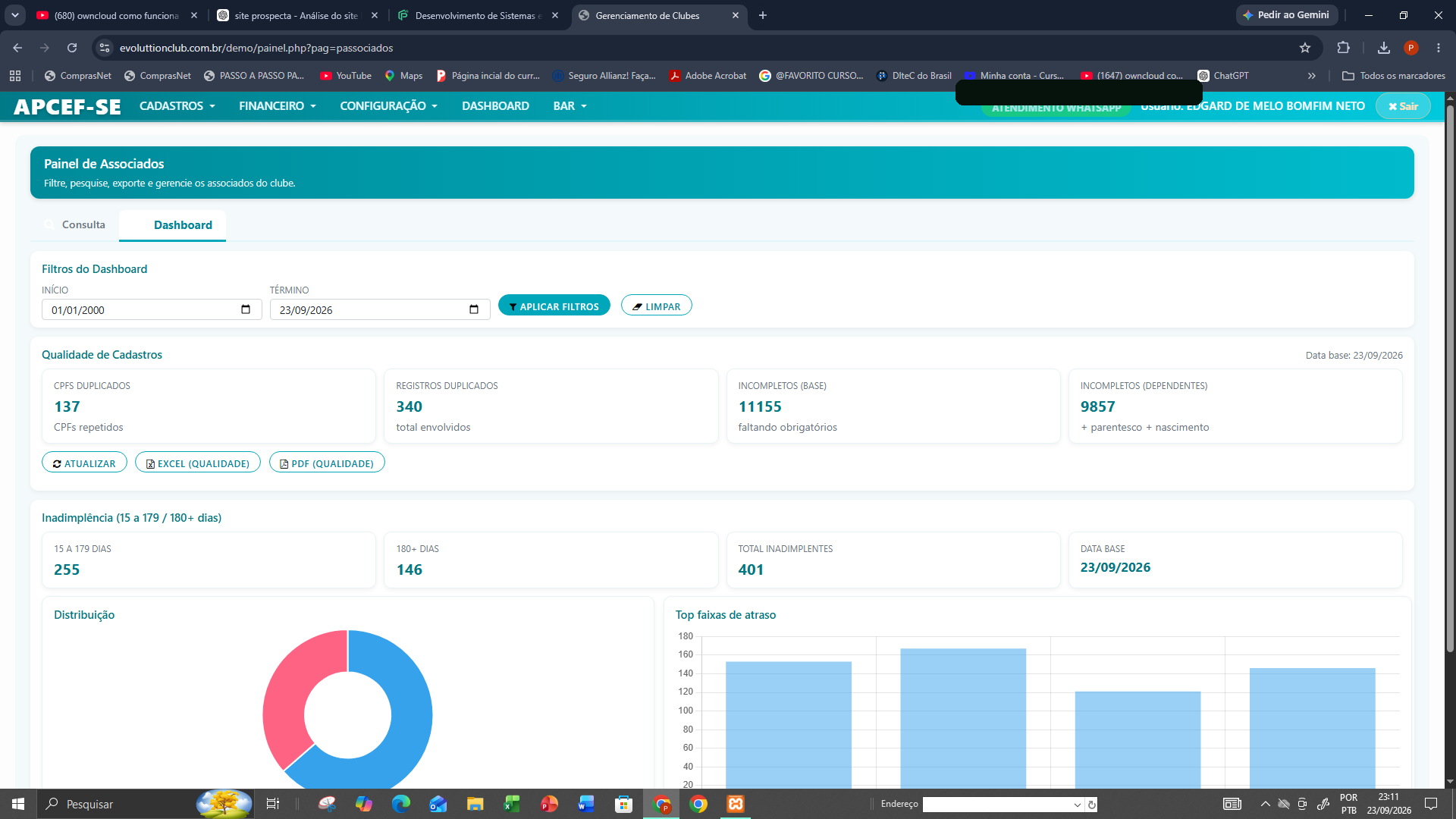Open calendar picker in Início date field
This screenshot has height=819, width=1456.
246,309
